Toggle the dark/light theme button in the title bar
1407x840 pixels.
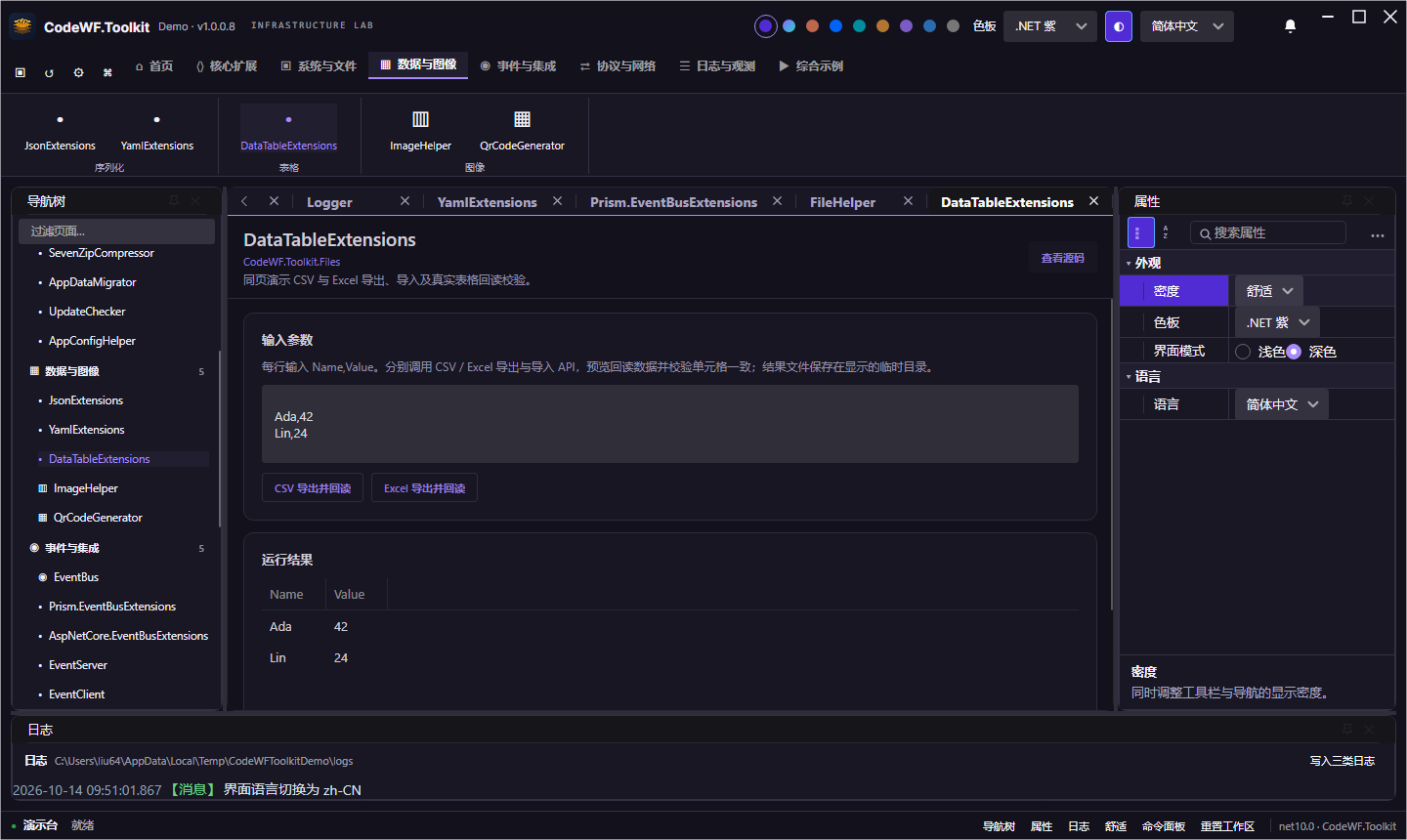[1118, 26]
